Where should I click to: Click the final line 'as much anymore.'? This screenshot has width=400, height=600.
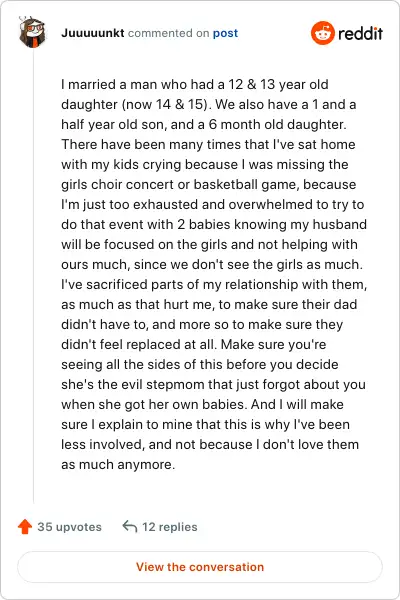pyautogui.click(x=118, y=465)
